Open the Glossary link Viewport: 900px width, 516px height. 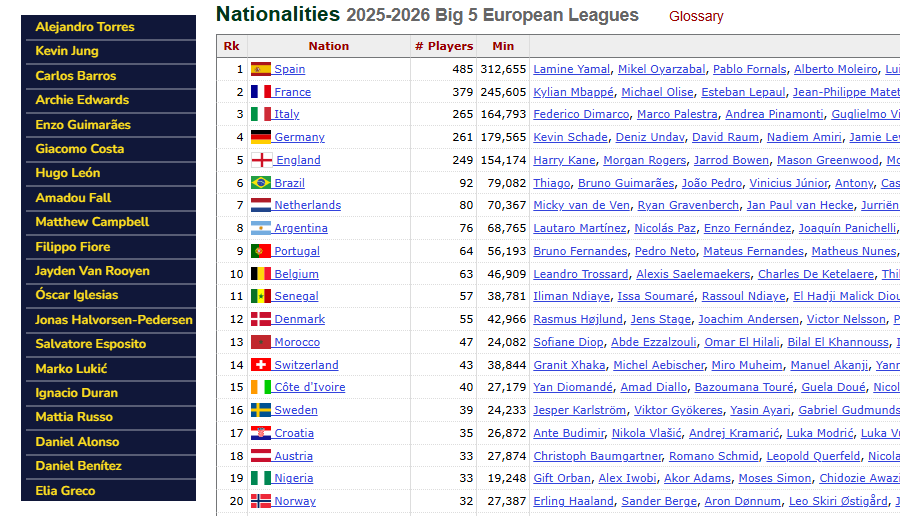coord(696,16)
